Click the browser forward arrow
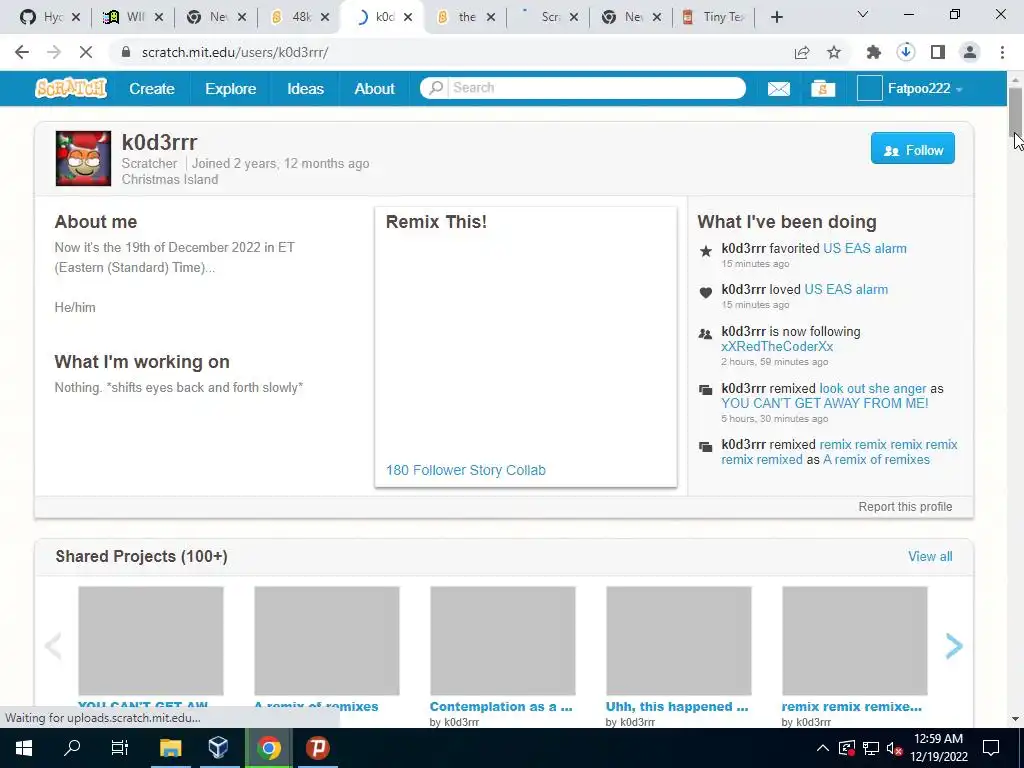1024x768 pixels. 54,52
